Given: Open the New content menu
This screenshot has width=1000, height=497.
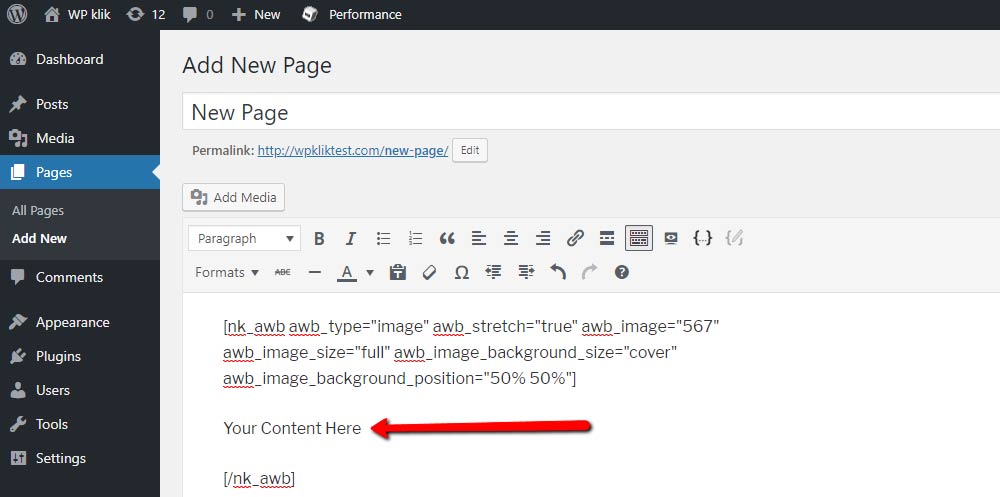Looking at the screenshot, I should [256, 14].
